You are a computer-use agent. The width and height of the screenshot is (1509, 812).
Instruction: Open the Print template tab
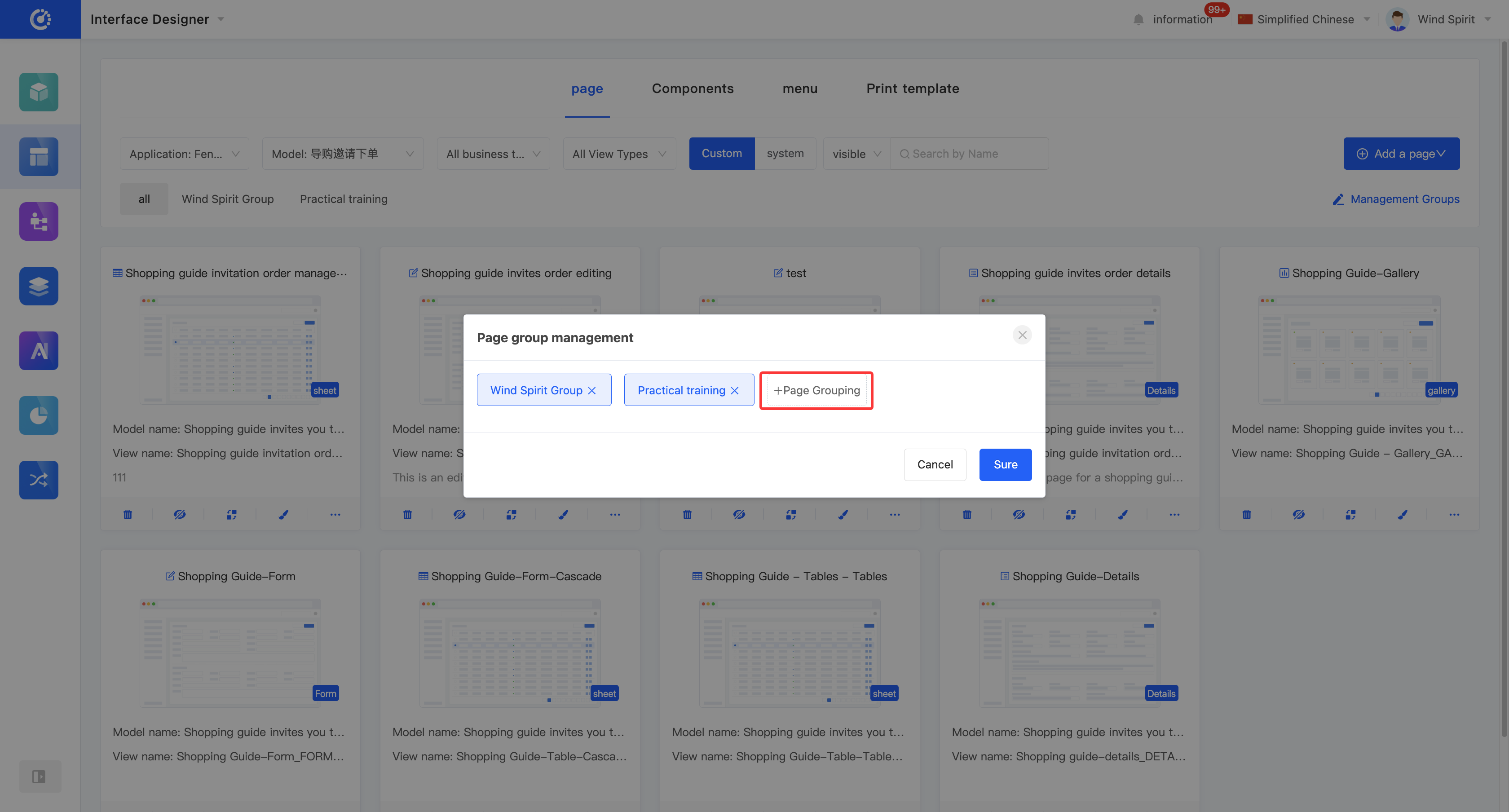(912, 88)
